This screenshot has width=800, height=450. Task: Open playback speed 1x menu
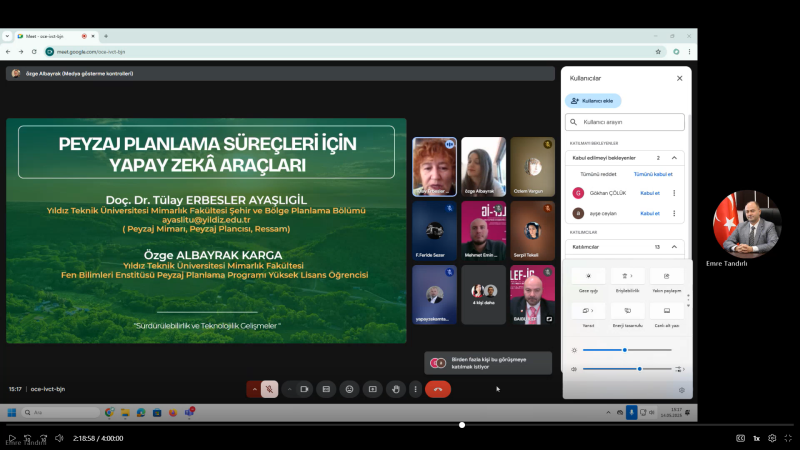coord(757,438)
